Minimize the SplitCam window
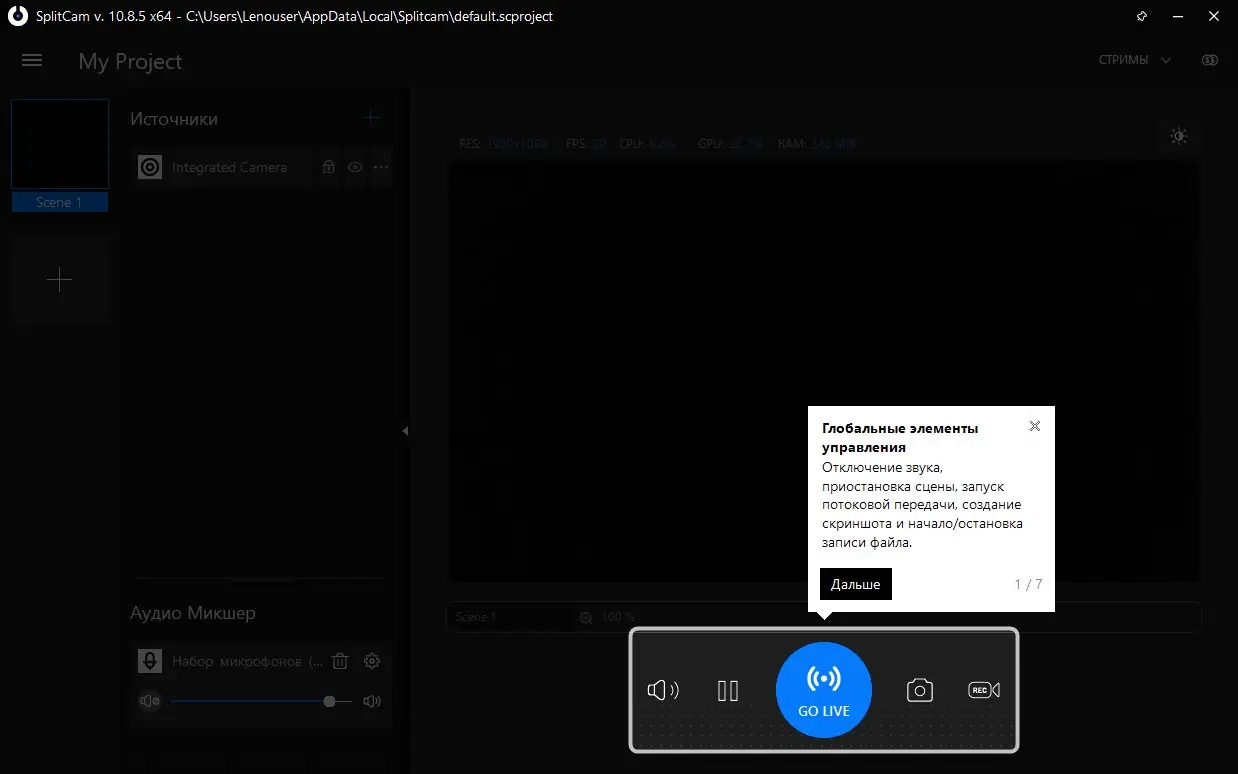 point(1177,16)
